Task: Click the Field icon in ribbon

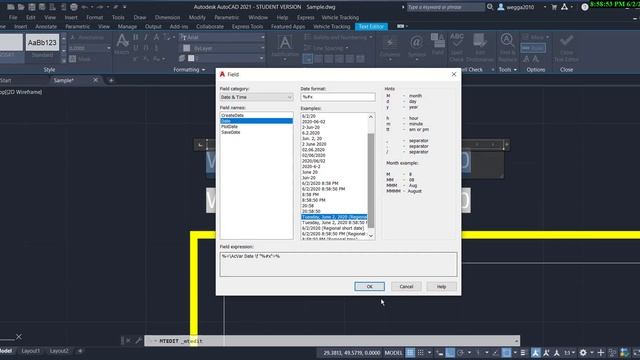Action: coord(438,44)
